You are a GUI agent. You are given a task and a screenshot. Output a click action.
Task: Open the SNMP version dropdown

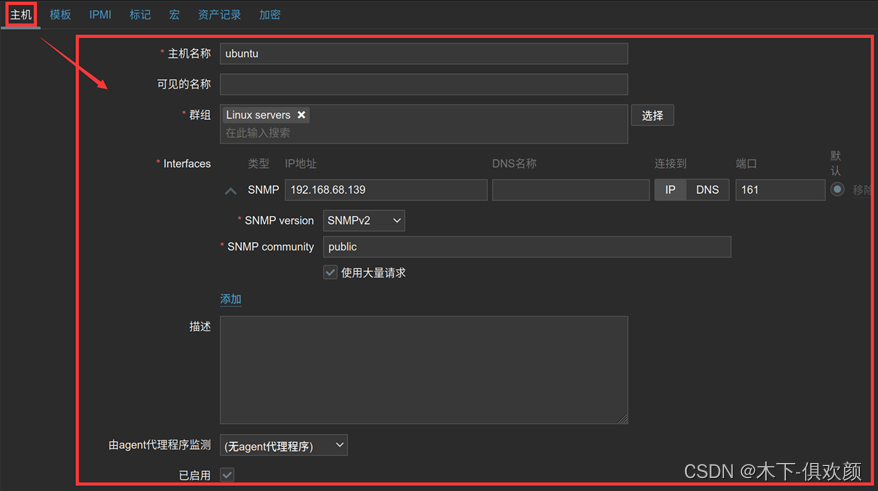(x=364, y=221)
